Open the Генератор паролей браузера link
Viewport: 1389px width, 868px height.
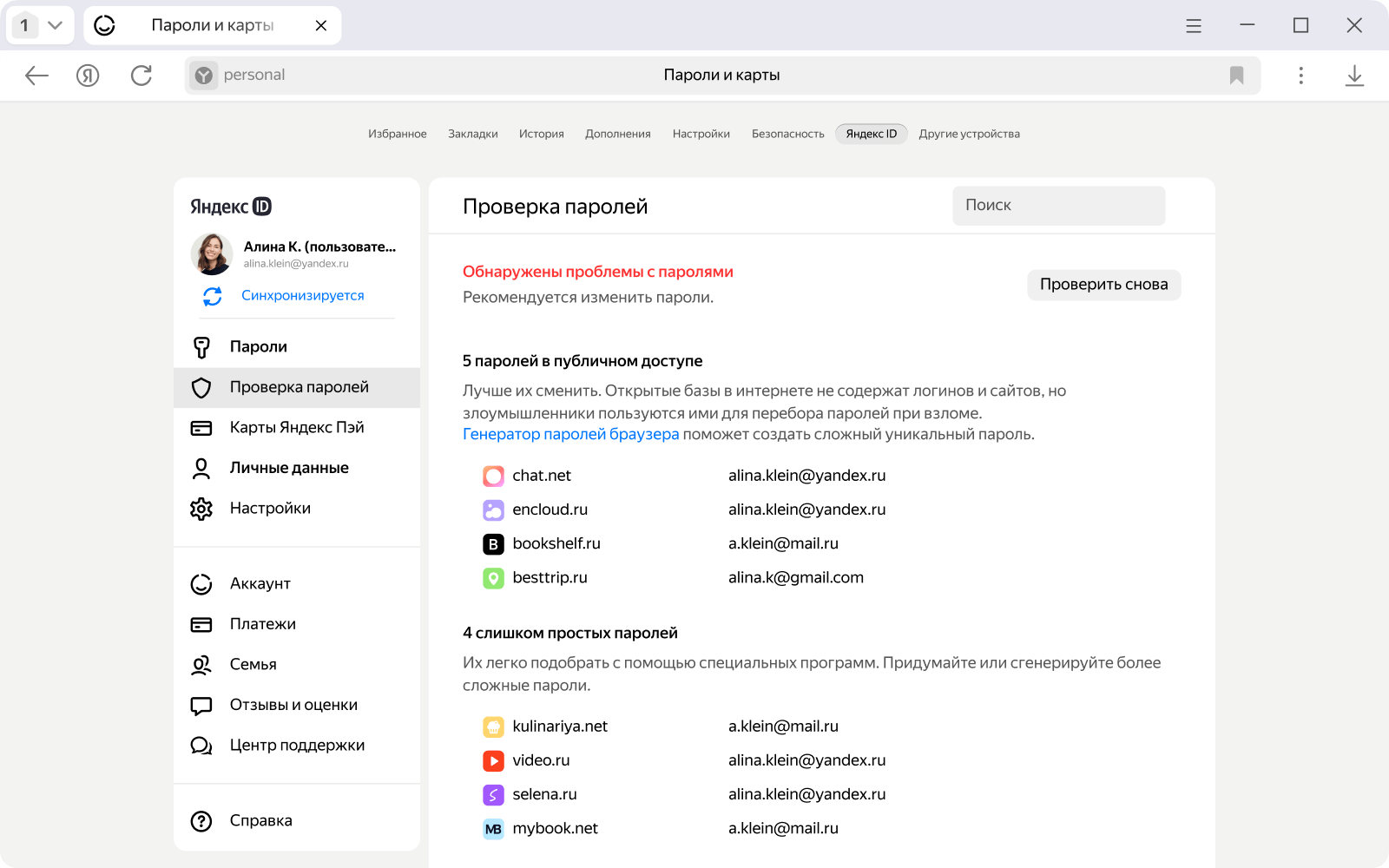571,434
